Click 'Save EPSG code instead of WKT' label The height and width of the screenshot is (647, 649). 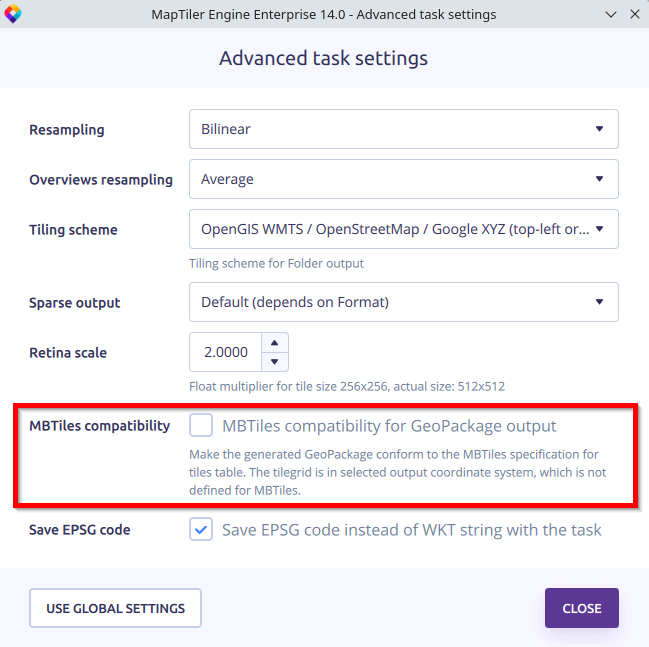coord(411,530)
